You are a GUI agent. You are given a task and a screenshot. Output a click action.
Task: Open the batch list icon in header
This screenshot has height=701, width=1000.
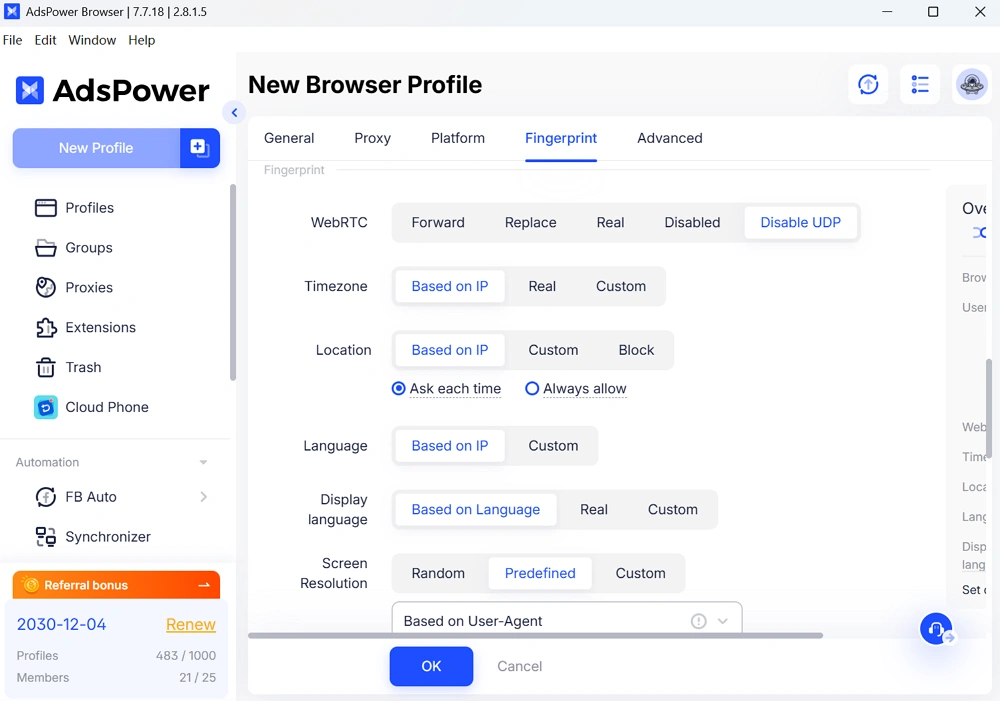920,84
